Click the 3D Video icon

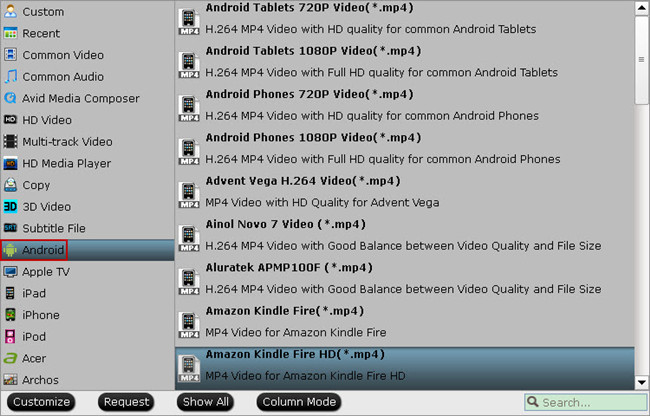[10, 206]
